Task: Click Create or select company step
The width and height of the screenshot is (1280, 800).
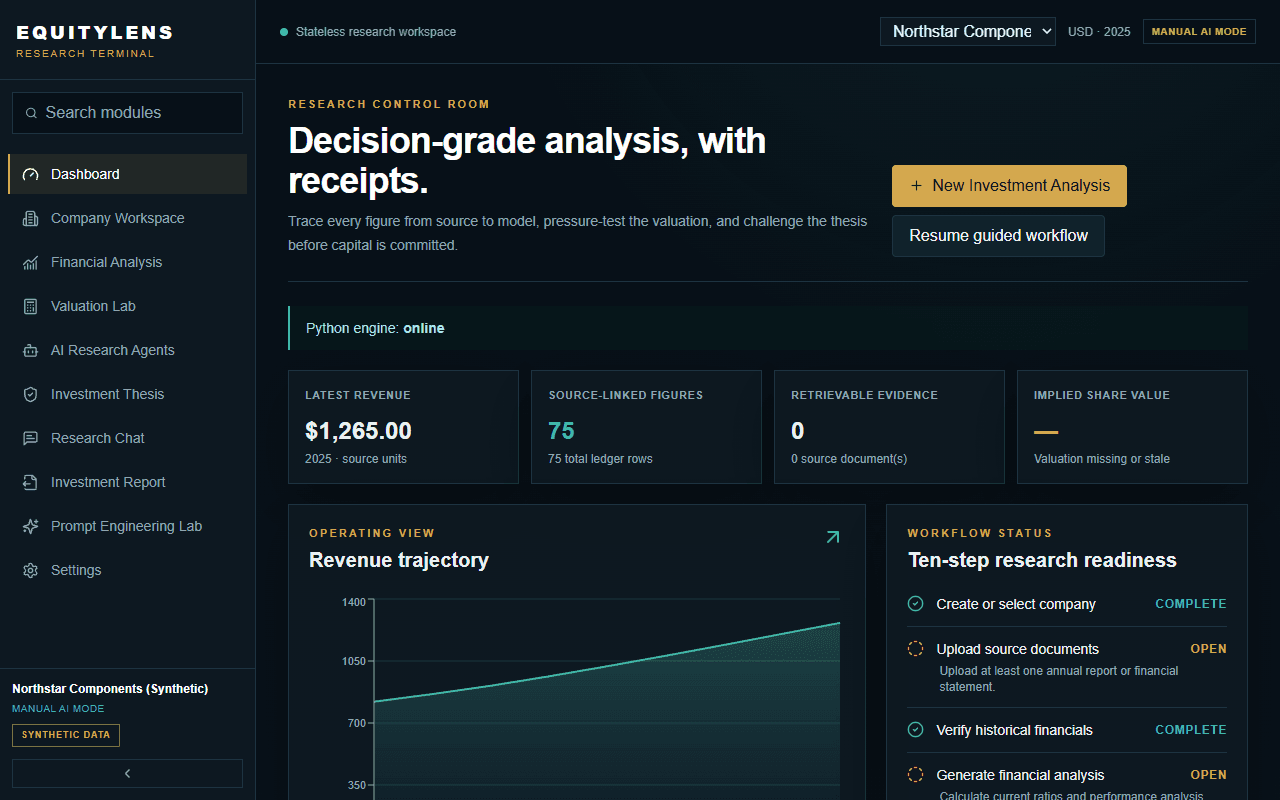Action: [x=1067, y=604]
